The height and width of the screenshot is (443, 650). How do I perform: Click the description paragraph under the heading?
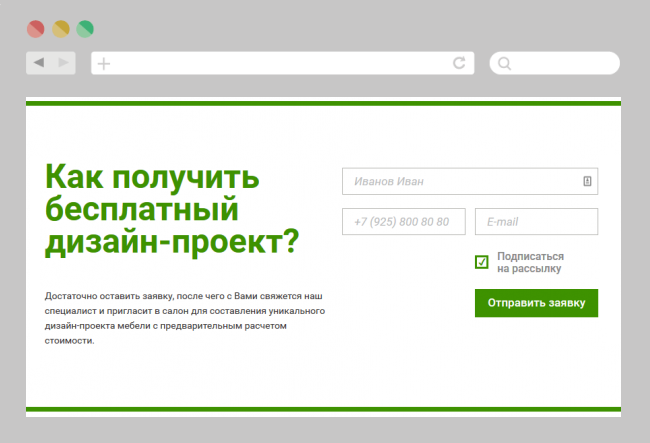[185, 318]
